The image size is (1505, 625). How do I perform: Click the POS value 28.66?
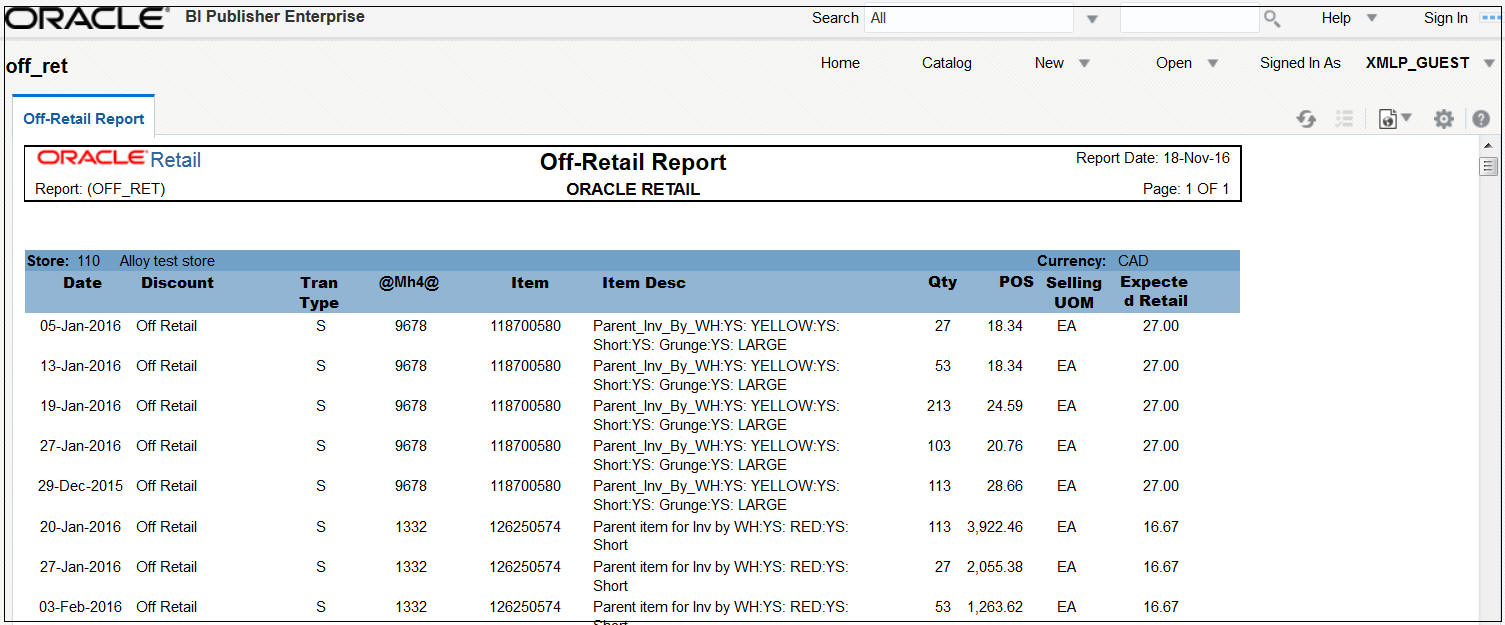coord(1005,486)
